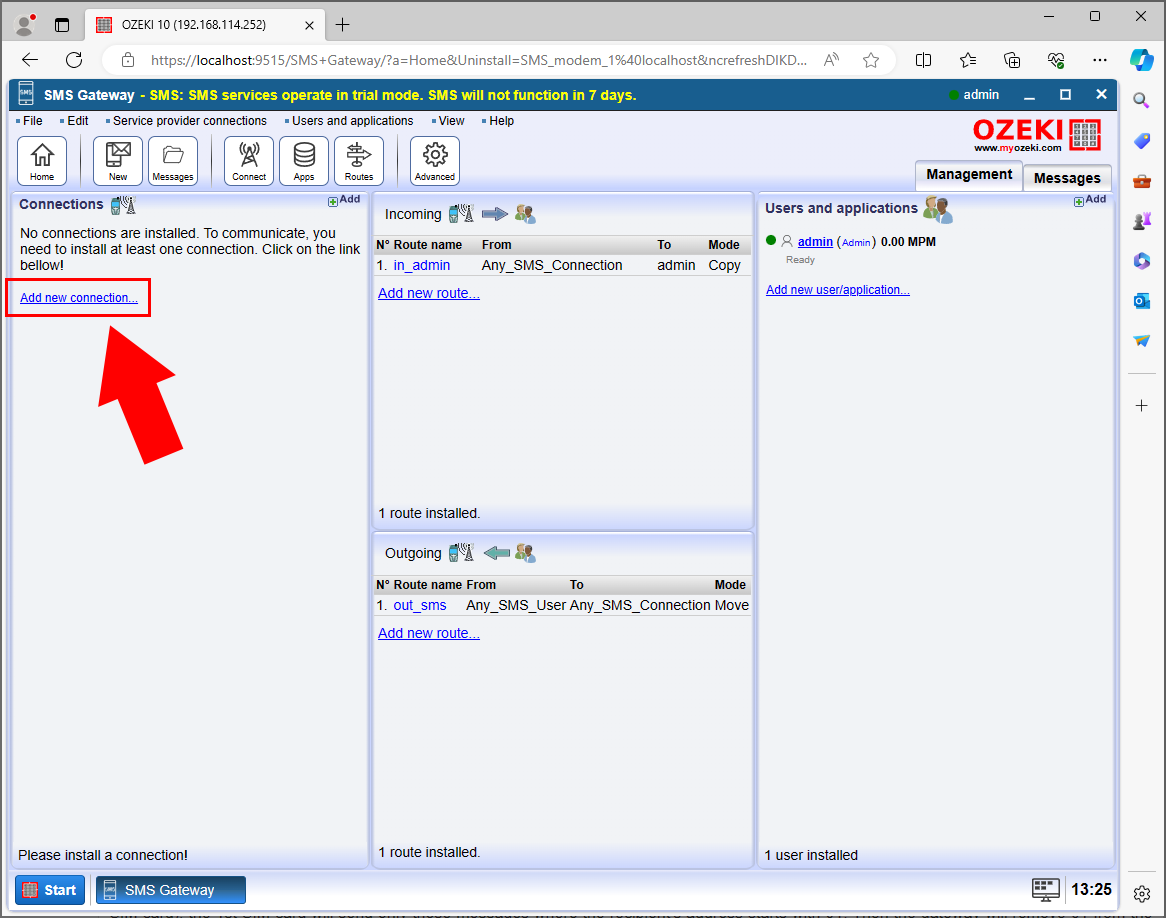Open the Messages folder toolbar icon
Image resolution: width=1166 pixels, height=918 pixels.
(173, 161)
